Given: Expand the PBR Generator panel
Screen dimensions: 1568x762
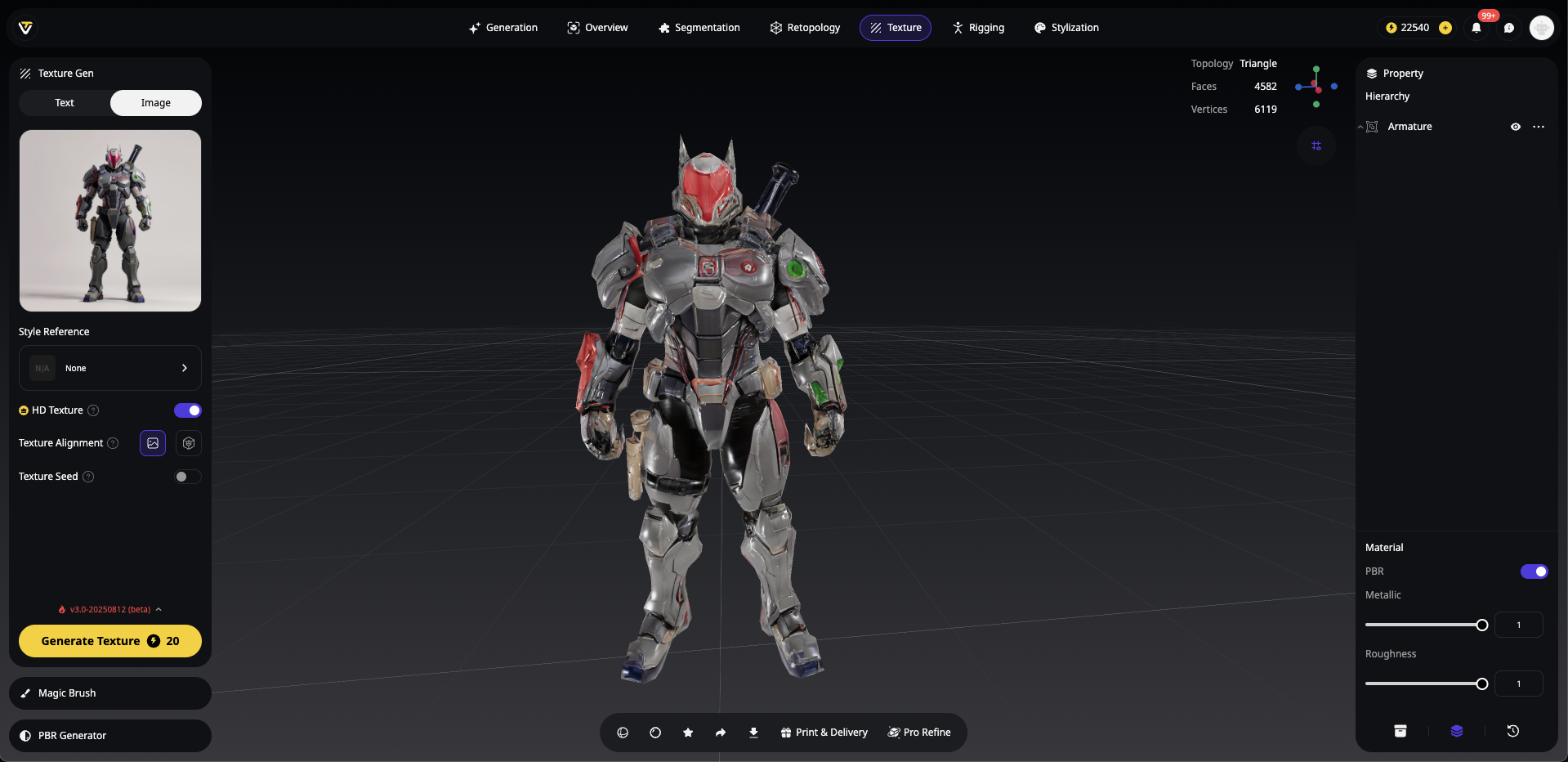Looking at the screenshot, I should click(110, 736).
